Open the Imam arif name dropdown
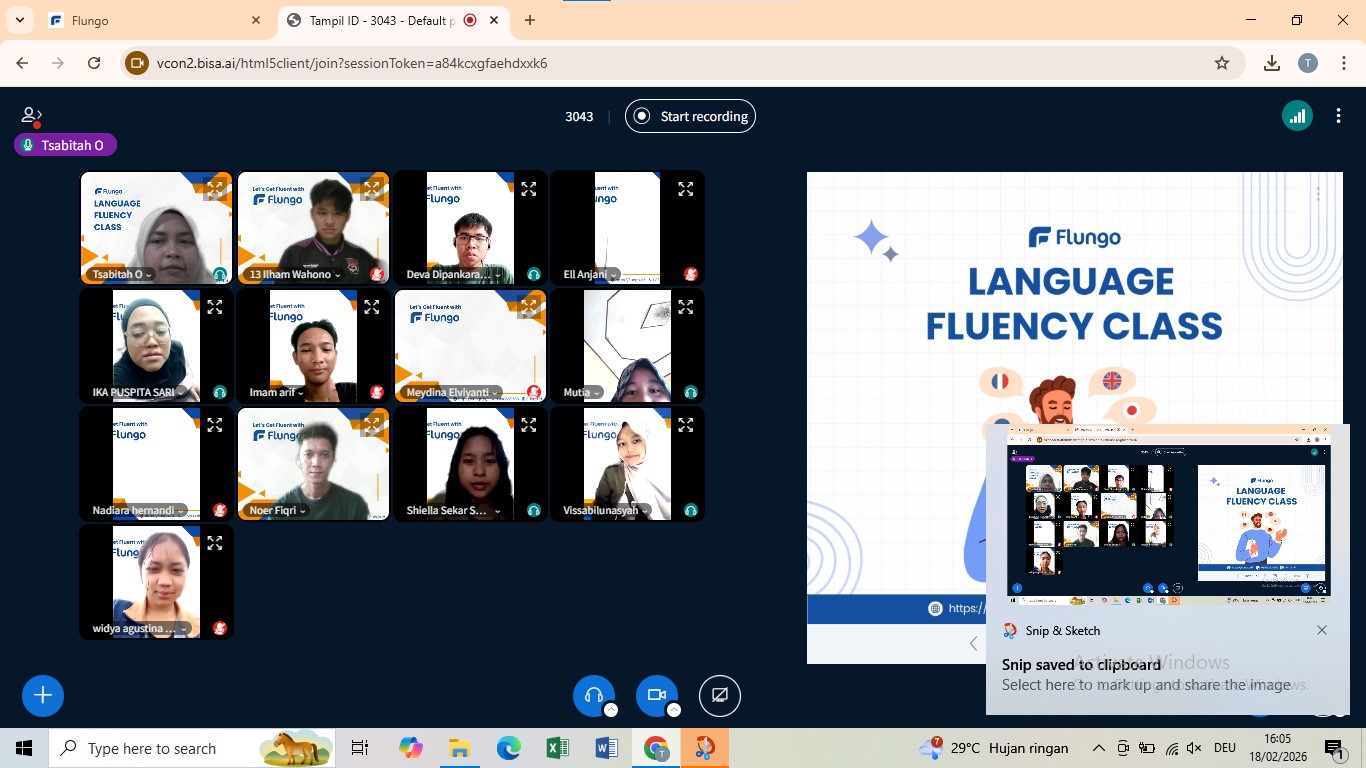The width and height of the screenshot is (1366, 768). pos(275,392)
